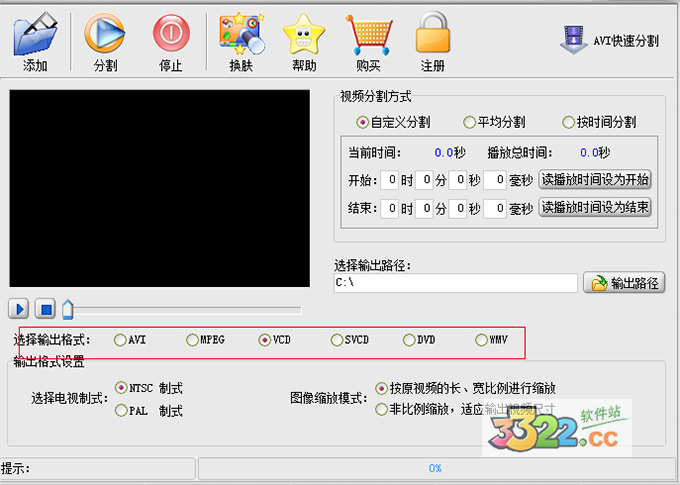Viewport: 680px width, 485px height.
Task: Click the 0% progress bar
Action: tap(436, 469)
